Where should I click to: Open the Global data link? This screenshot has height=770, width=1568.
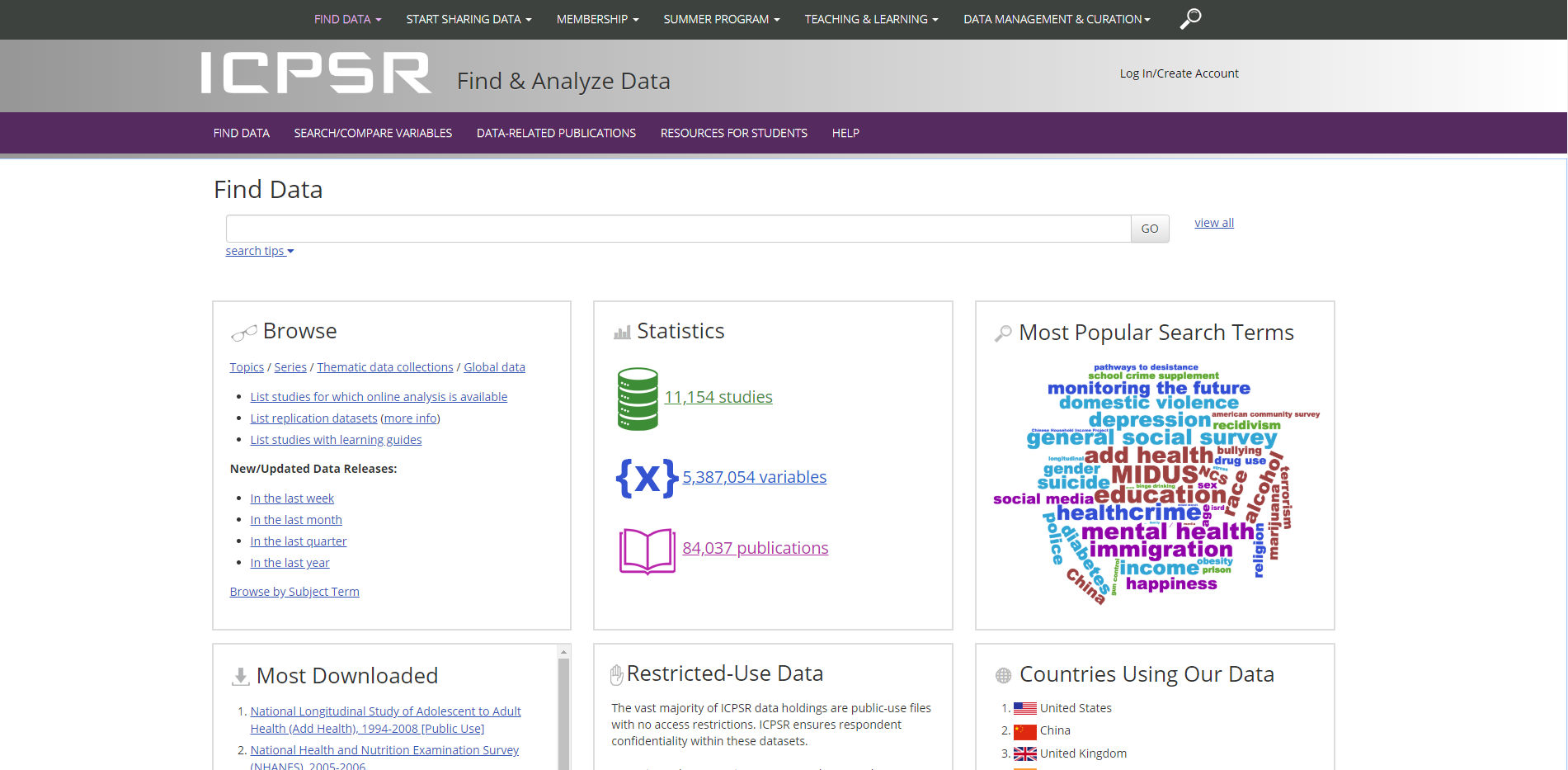[x=494, y=367]
